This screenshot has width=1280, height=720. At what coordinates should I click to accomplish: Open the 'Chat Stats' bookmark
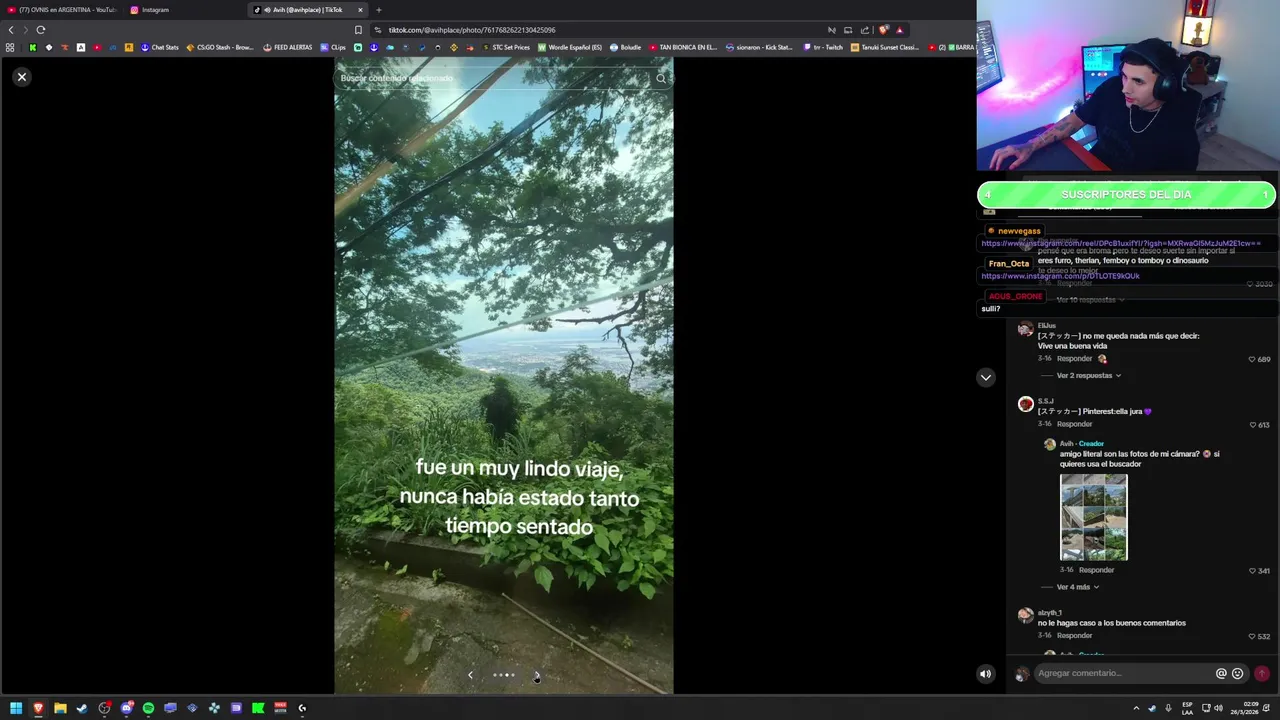click(x=160, y=47)
